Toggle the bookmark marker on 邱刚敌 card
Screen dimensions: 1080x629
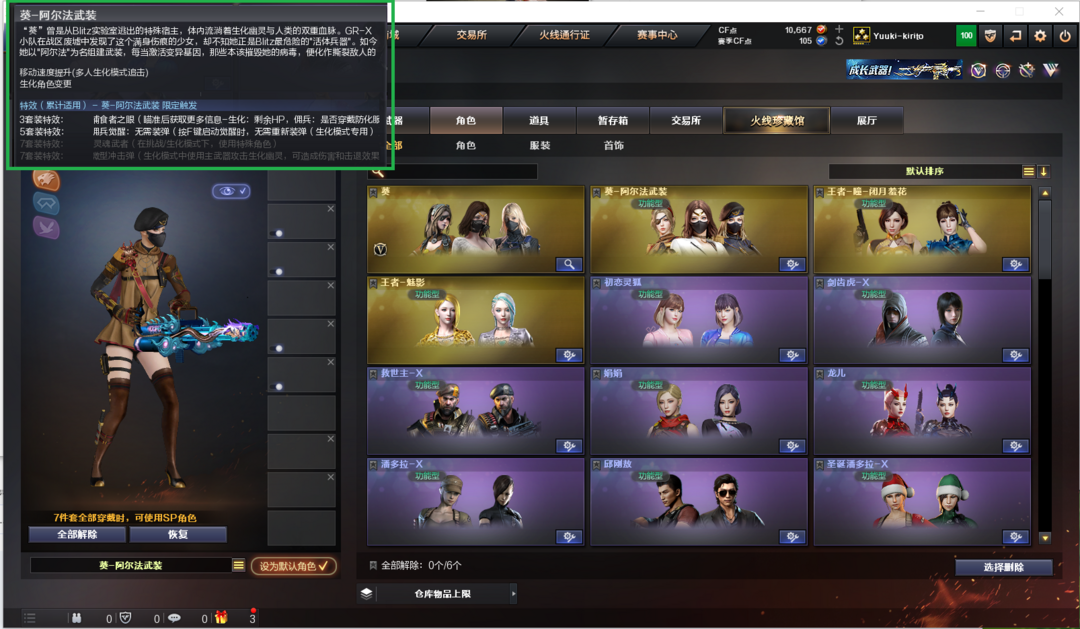click(x=596, y=465)
